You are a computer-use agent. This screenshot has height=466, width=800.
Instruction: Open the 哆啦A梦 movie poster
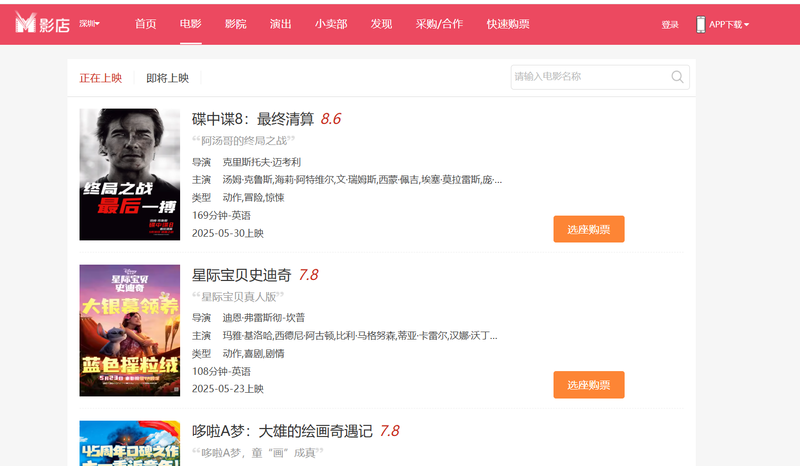130,443
